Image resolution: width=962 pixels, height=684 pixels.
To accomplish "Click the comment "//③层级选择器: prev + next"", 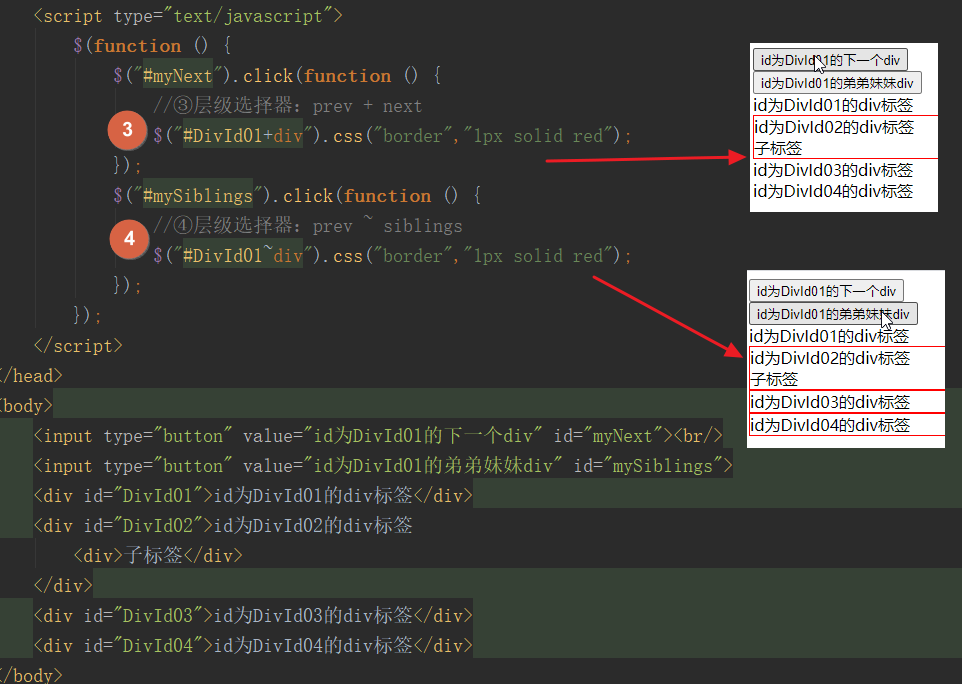I will (288, 106).
